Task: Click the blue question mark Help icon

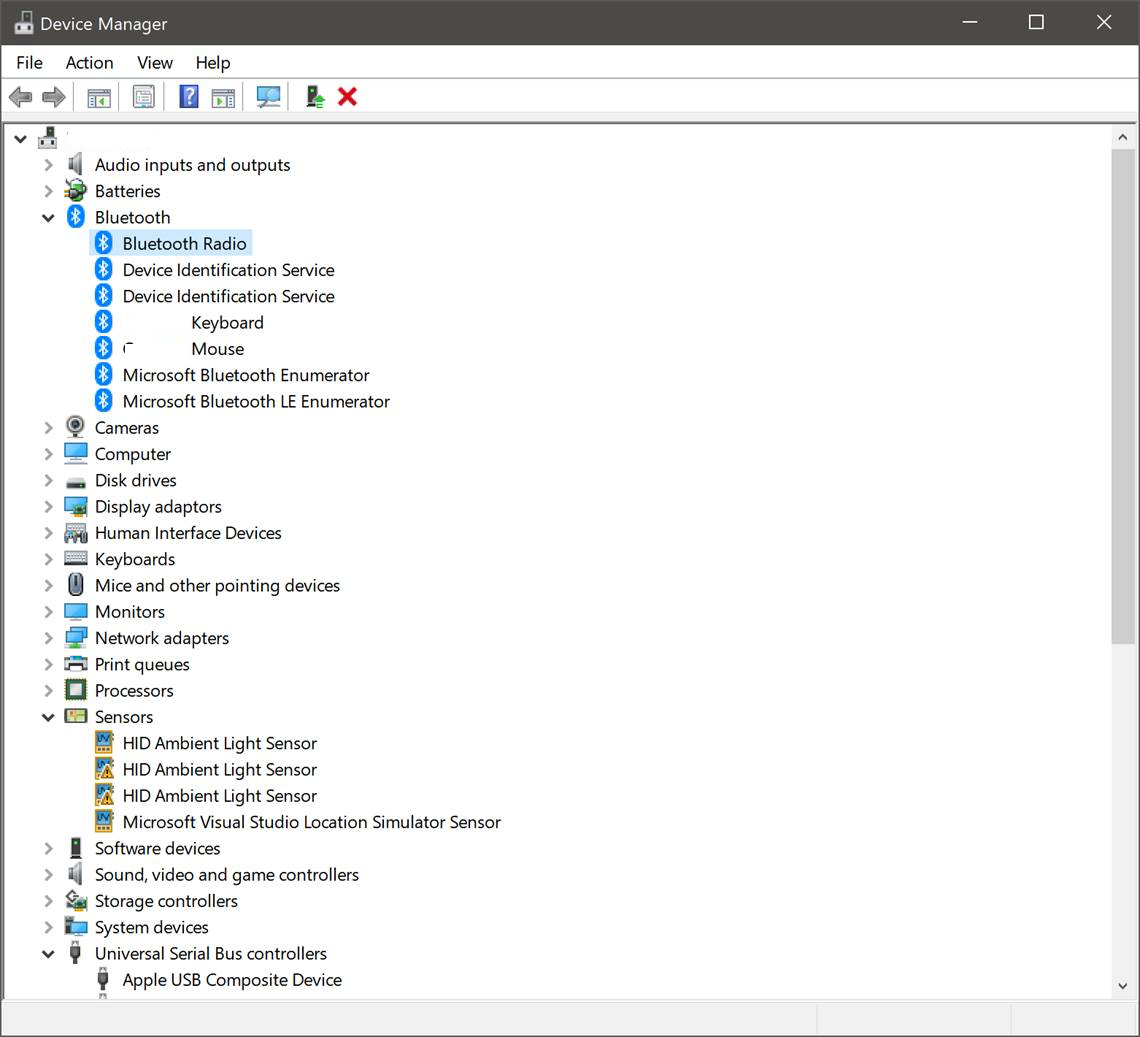Action: (x=189, y=97)
